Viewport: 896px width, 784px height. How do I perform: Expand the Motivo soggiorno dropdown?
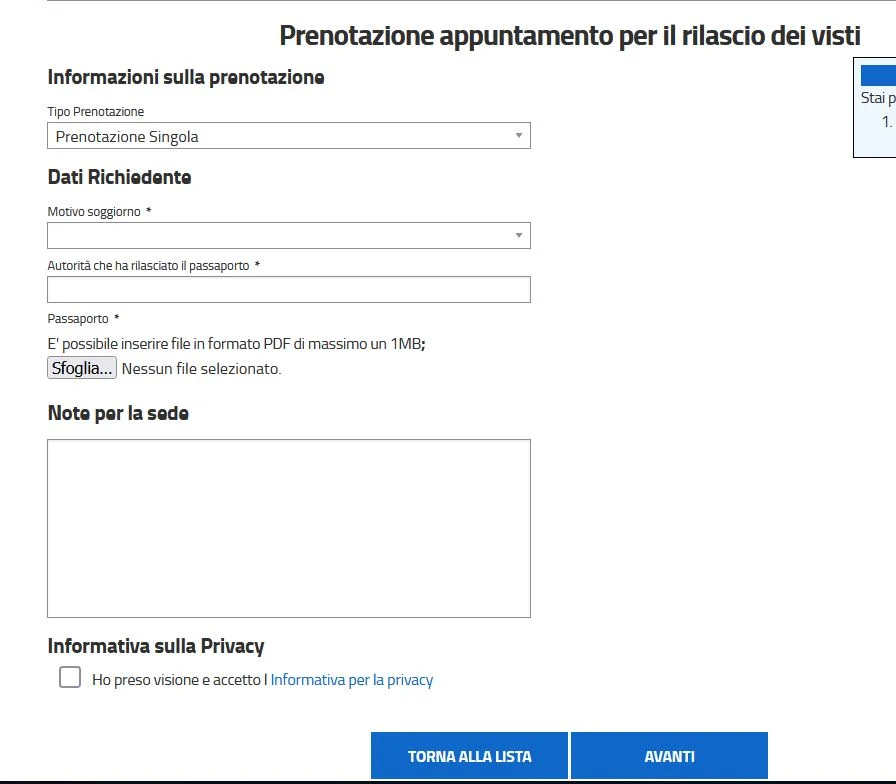(x=280, y=236)
